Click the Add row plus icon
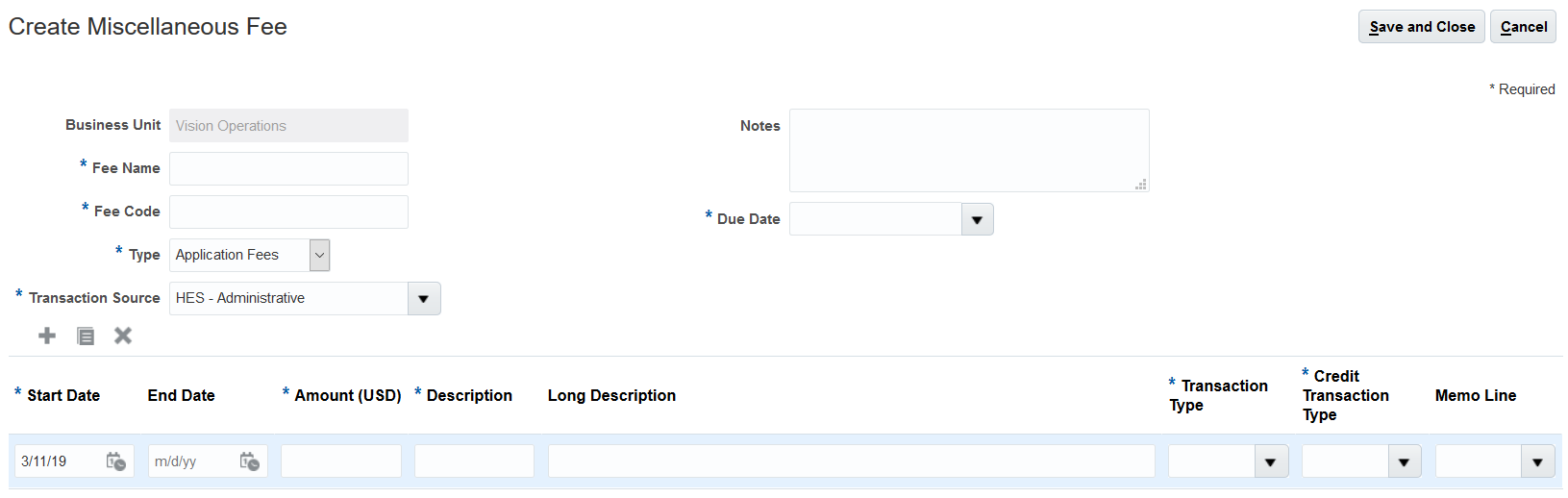 point(47,336)
